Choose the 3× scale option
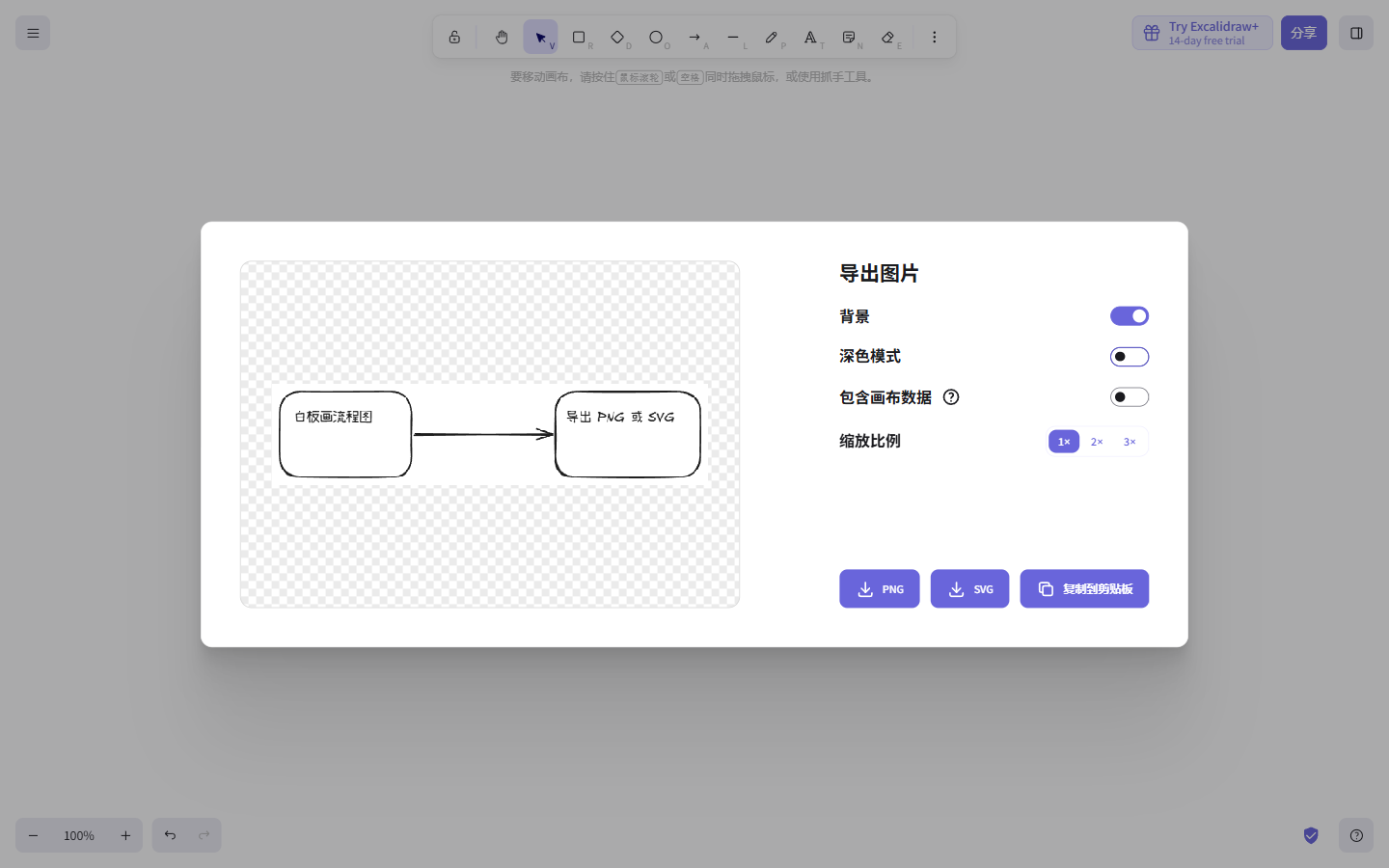 1130,442
